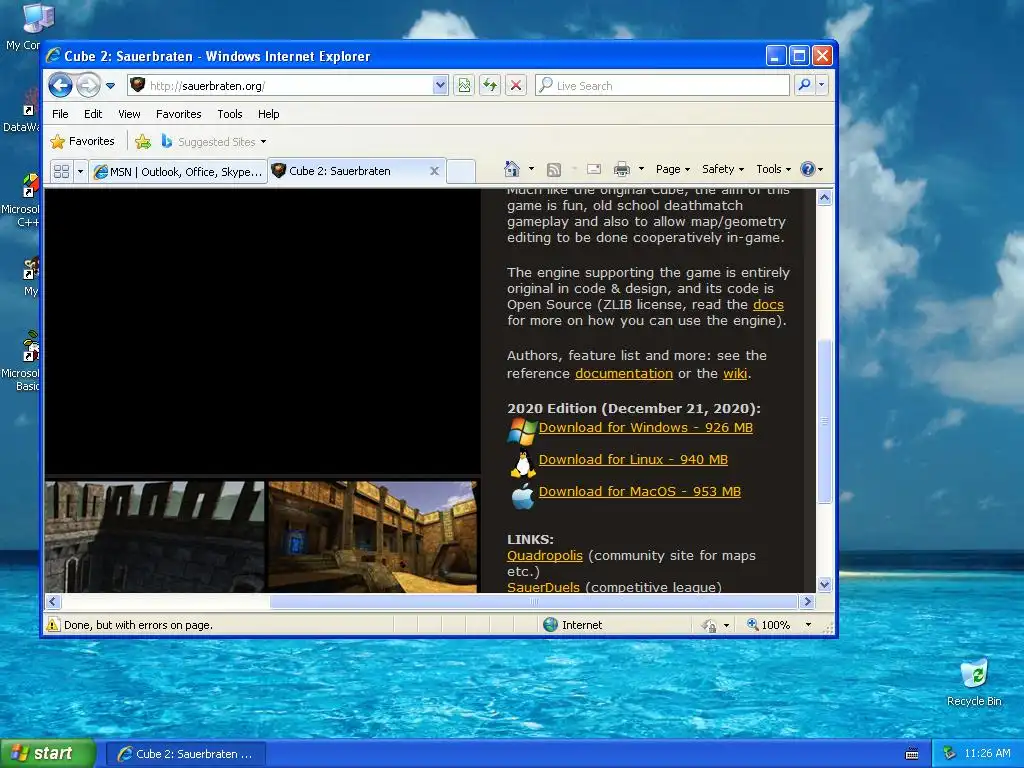Expand the tab list dropdown arrow
Screen dimensions: 1024x768
point(80,171)
